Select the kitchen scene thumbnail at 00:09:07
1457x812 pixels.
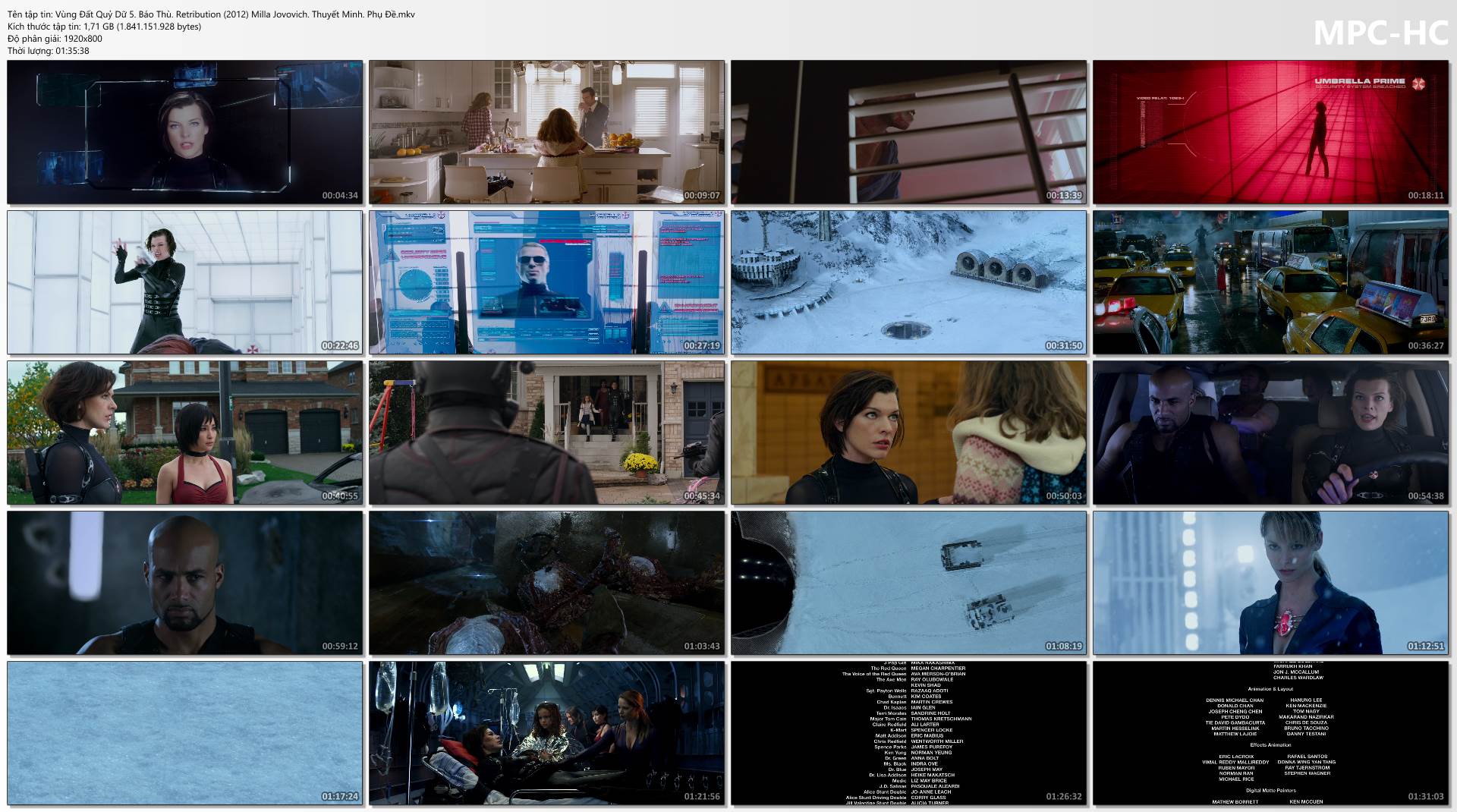pyautogui.click(x=547, y=133)
